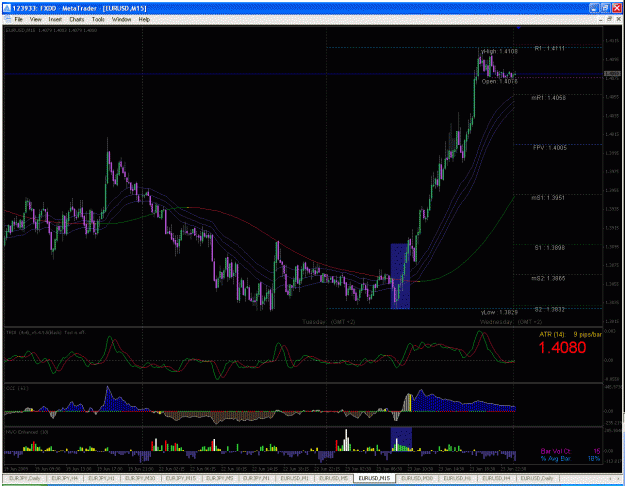Screen dimensions: 625x486
Task: Open the Insert menu
Action: (x=55, y=19)
